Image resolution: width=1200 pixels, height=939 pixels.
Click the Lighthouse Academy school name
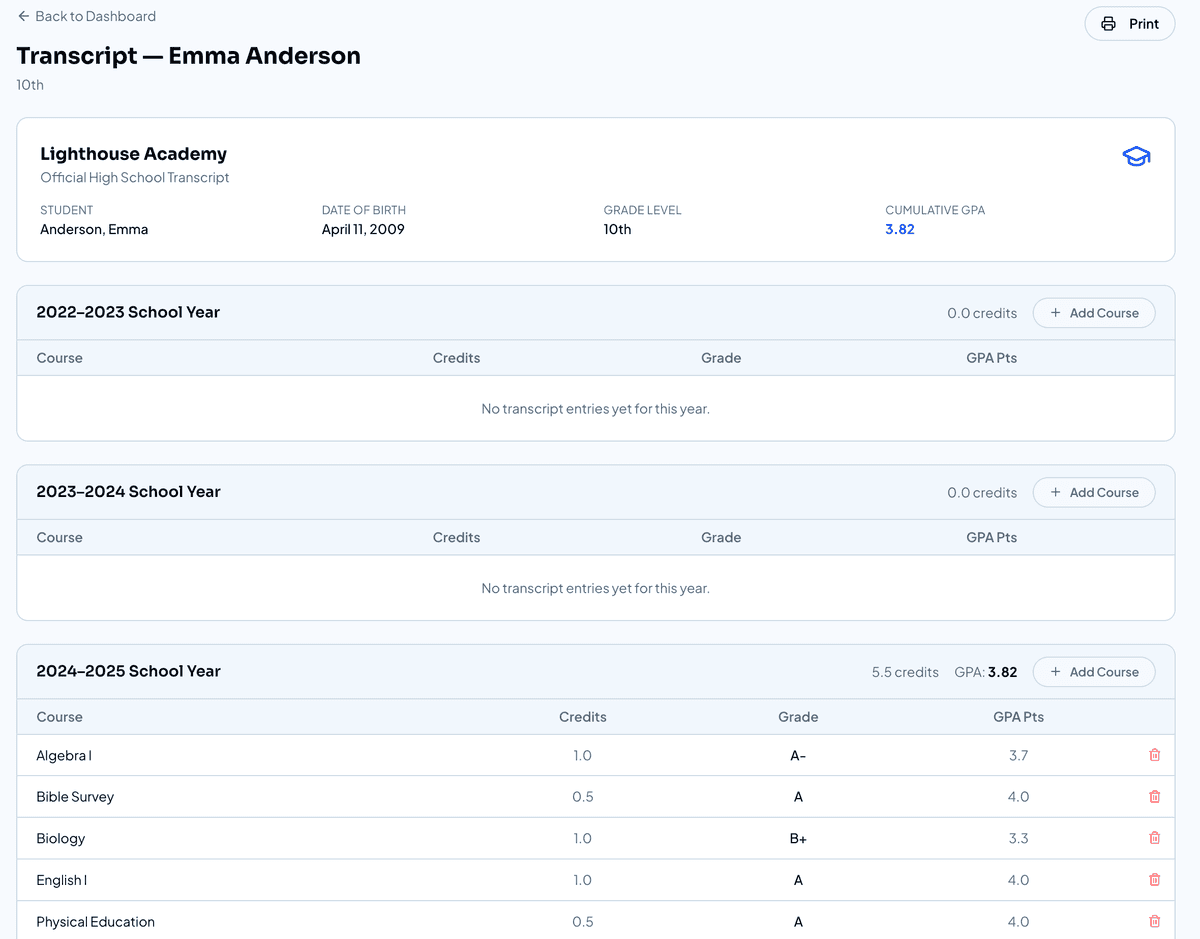(133, 154)
